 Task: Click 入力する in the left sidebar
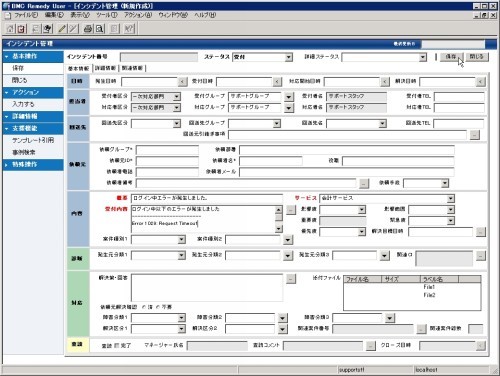click(23, 104)
